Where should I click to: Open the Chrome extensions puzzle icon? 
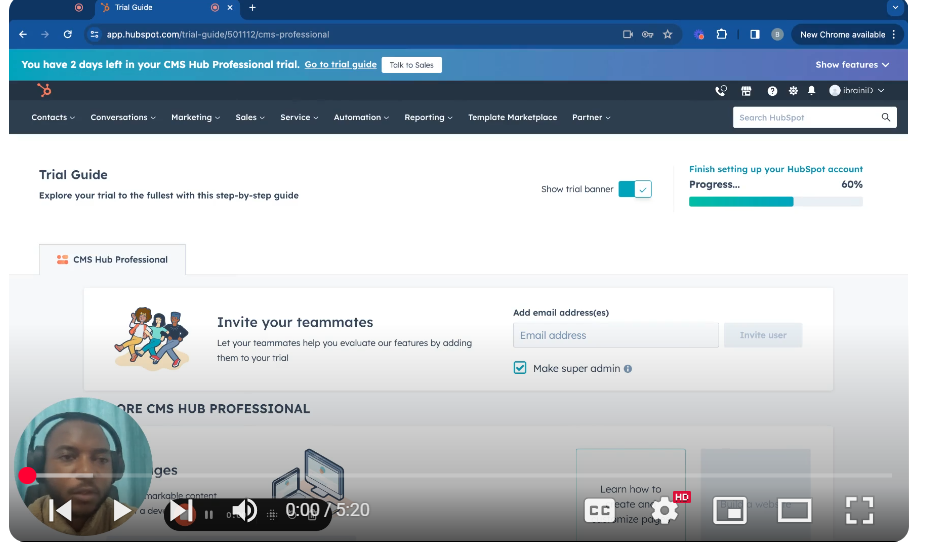721,34
